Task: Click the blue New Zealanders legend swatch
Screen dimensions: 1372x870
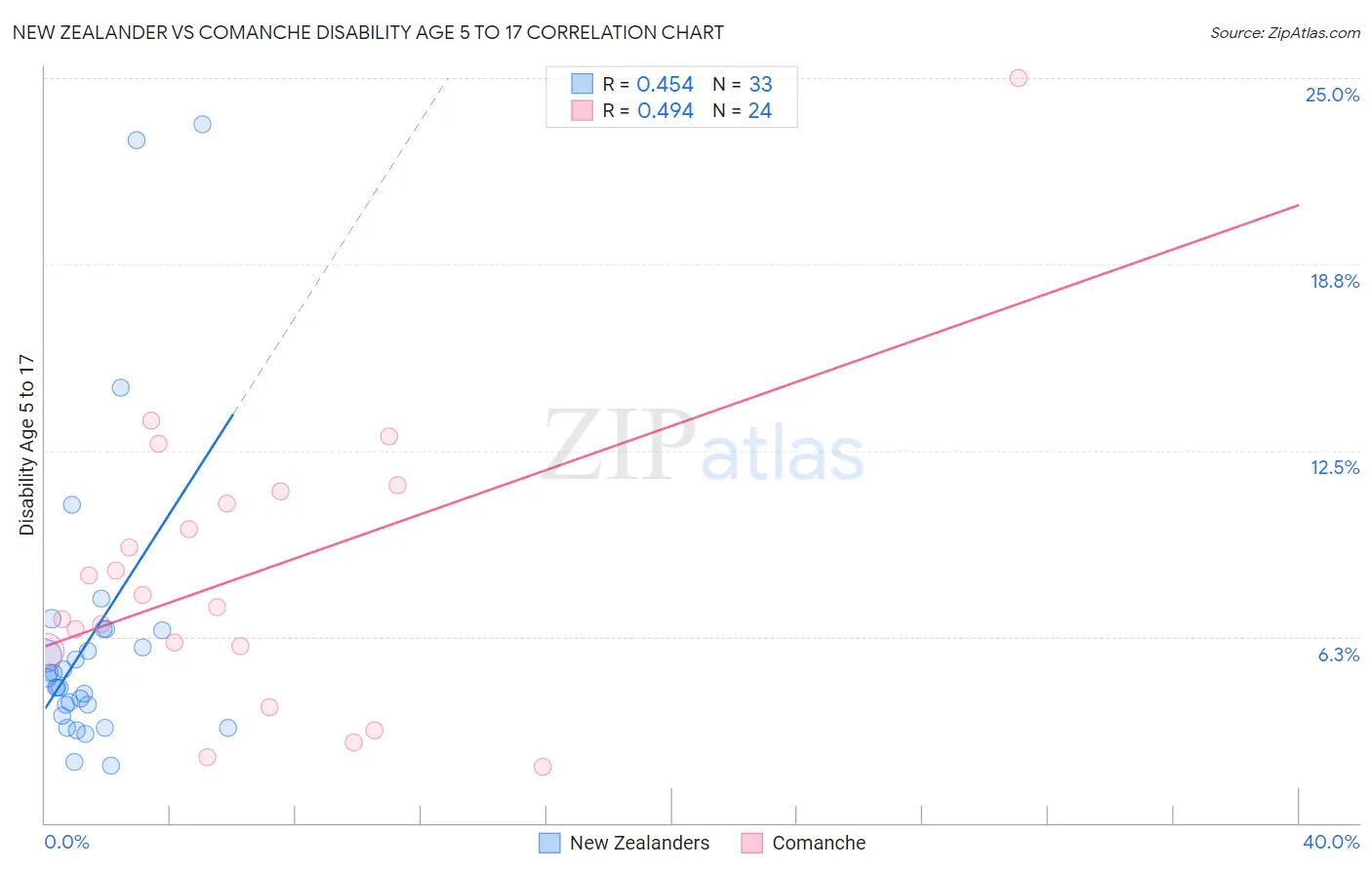Action: tap(549, 843)
